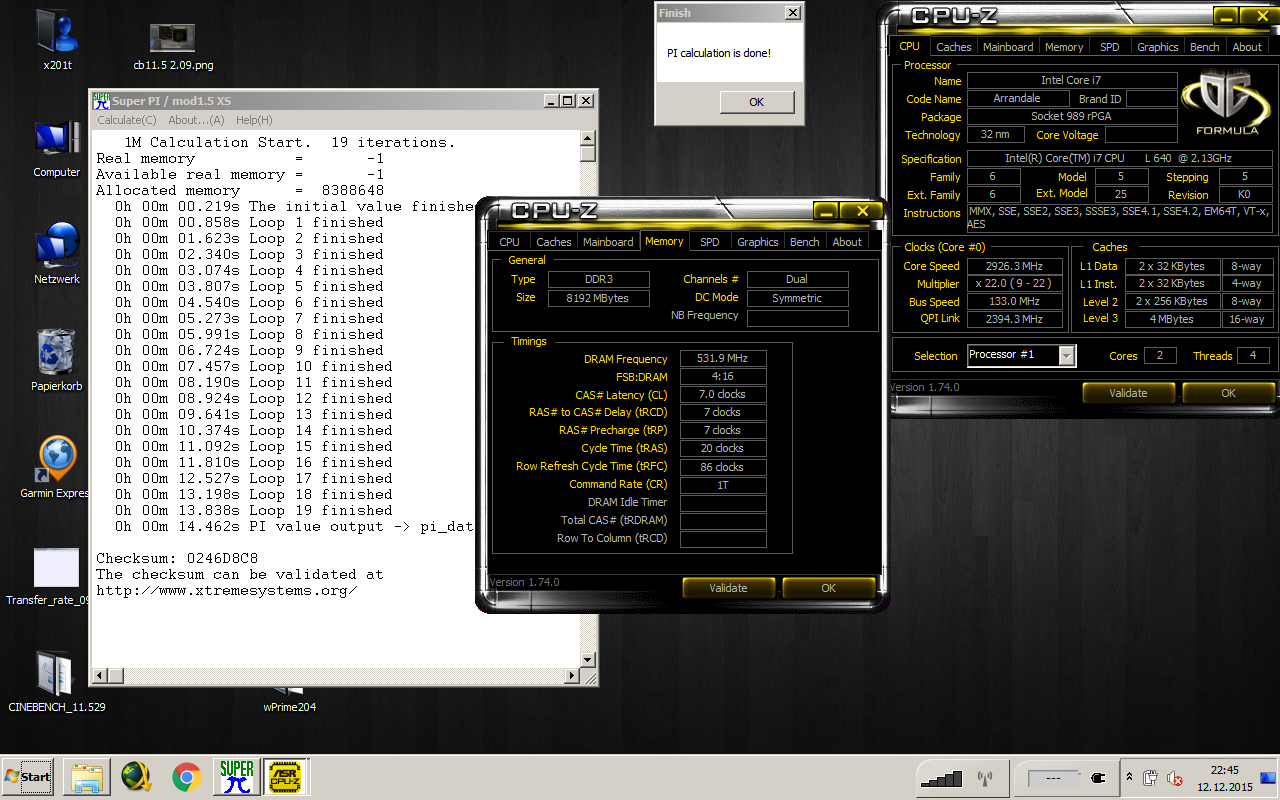The image size is (1280, 800).
Task: Switch to Super PI in the taskbar
Action: pos(236,776)
